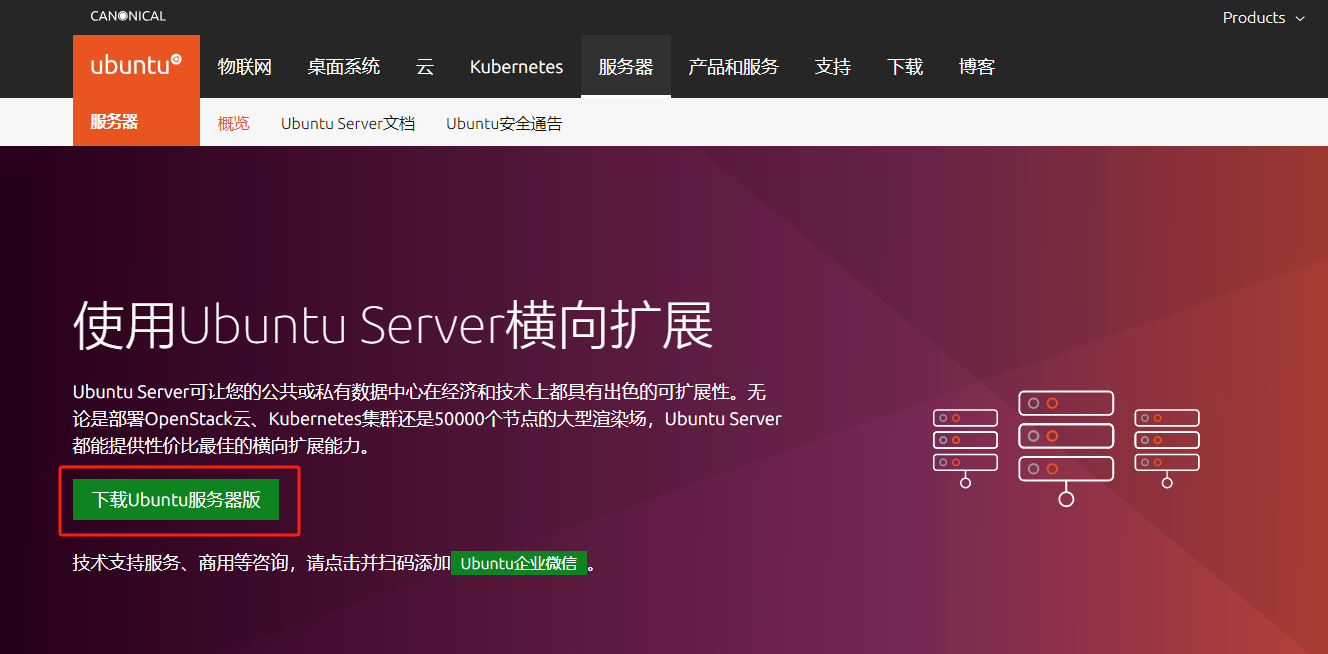This screenshot has width=1328, height=654.
Task: Click the green 下载Ubuntu服务器版 button
Action: (176, 500)
